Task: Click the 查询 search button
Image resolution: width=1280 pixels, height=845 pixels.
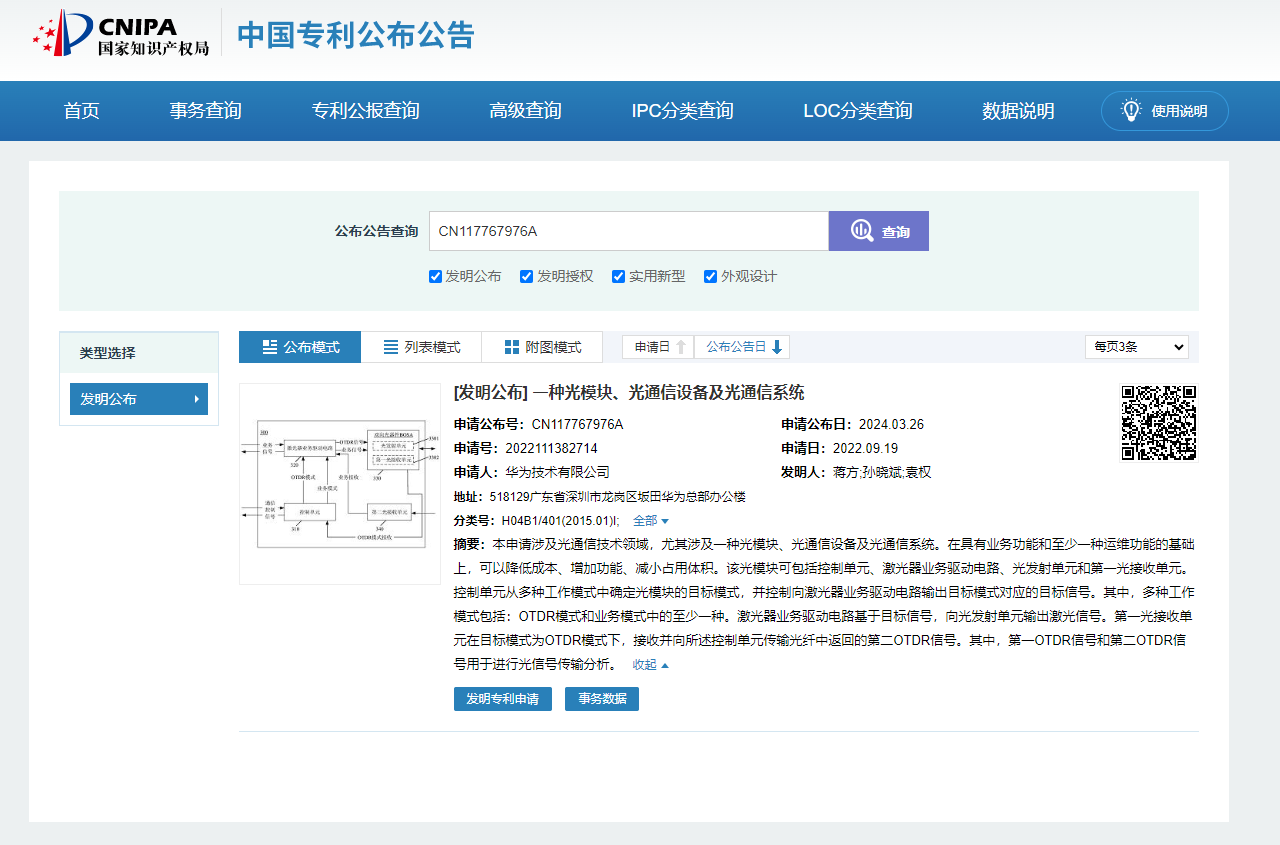Action: pyautogui.click(x=878, y=231)
